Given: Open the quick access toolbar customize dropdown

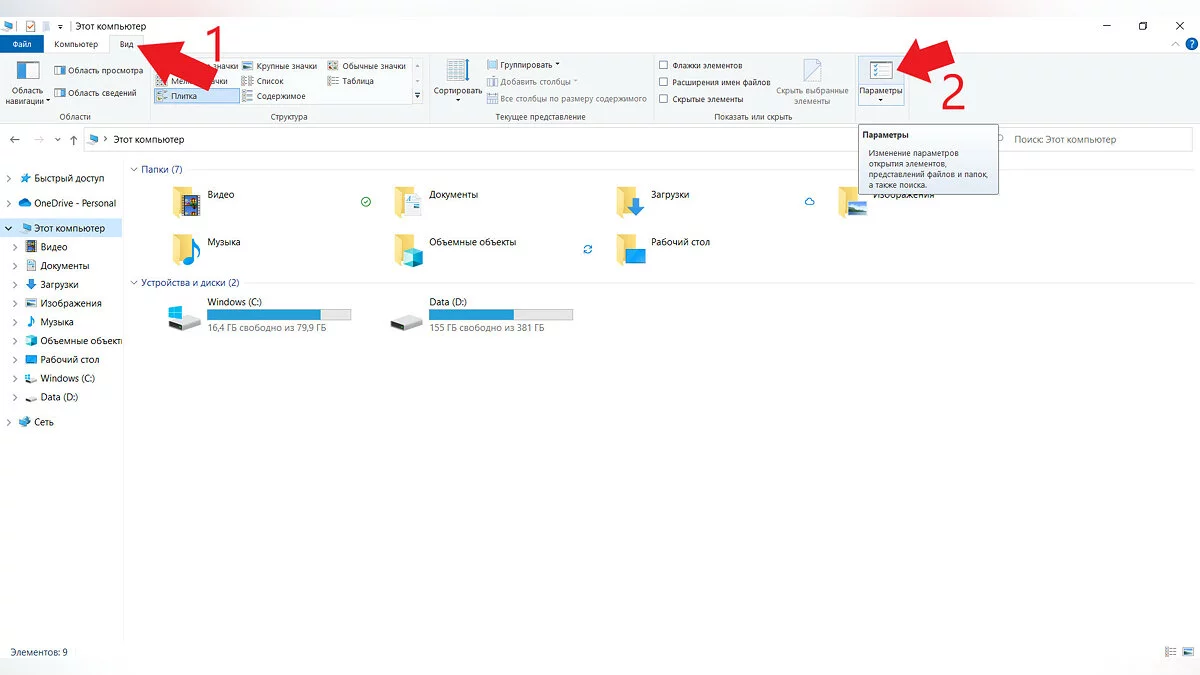Looking at the screenshot, I should [61, 26].
